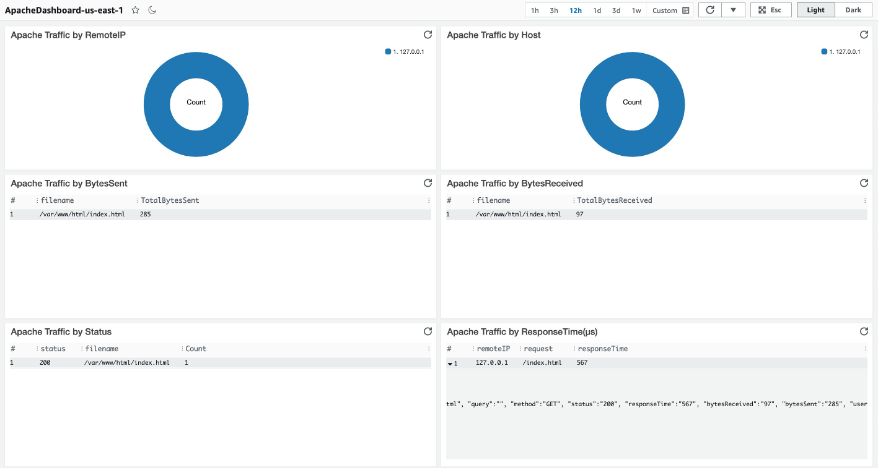879x468 pixels.
Task: Open the Custom time range picker
Action: tap(670, 11)
